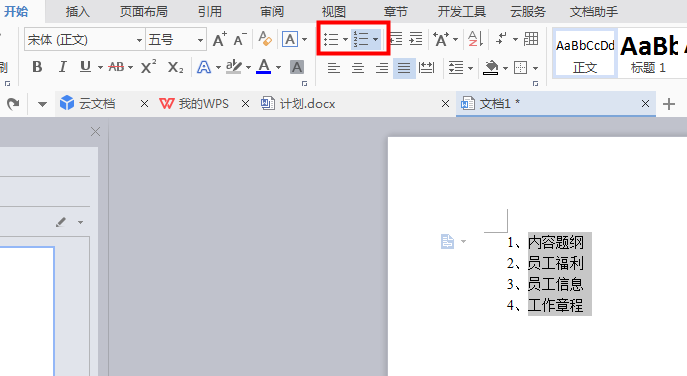Add new document tab with plus
The height and width of the screenshot is (376, 687).
(x=669, y=104)
